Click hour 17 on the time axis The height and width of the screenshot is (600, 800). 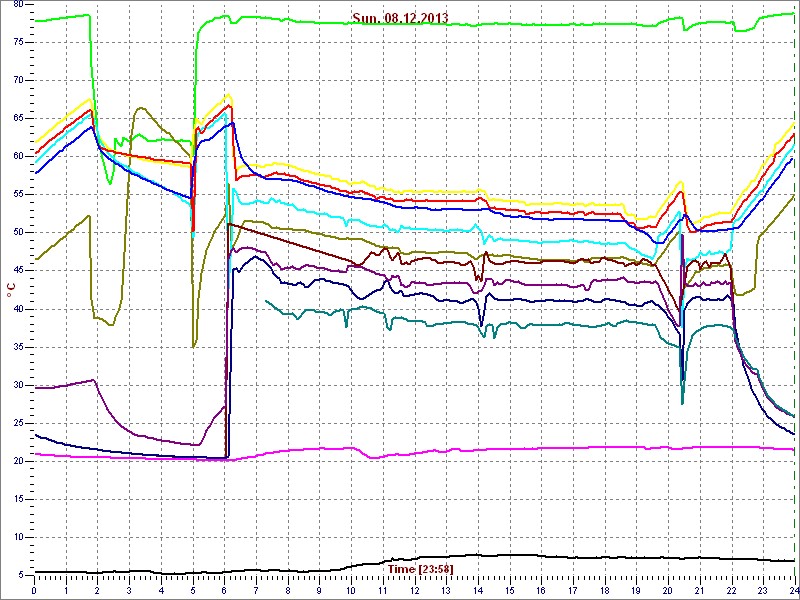573,589
